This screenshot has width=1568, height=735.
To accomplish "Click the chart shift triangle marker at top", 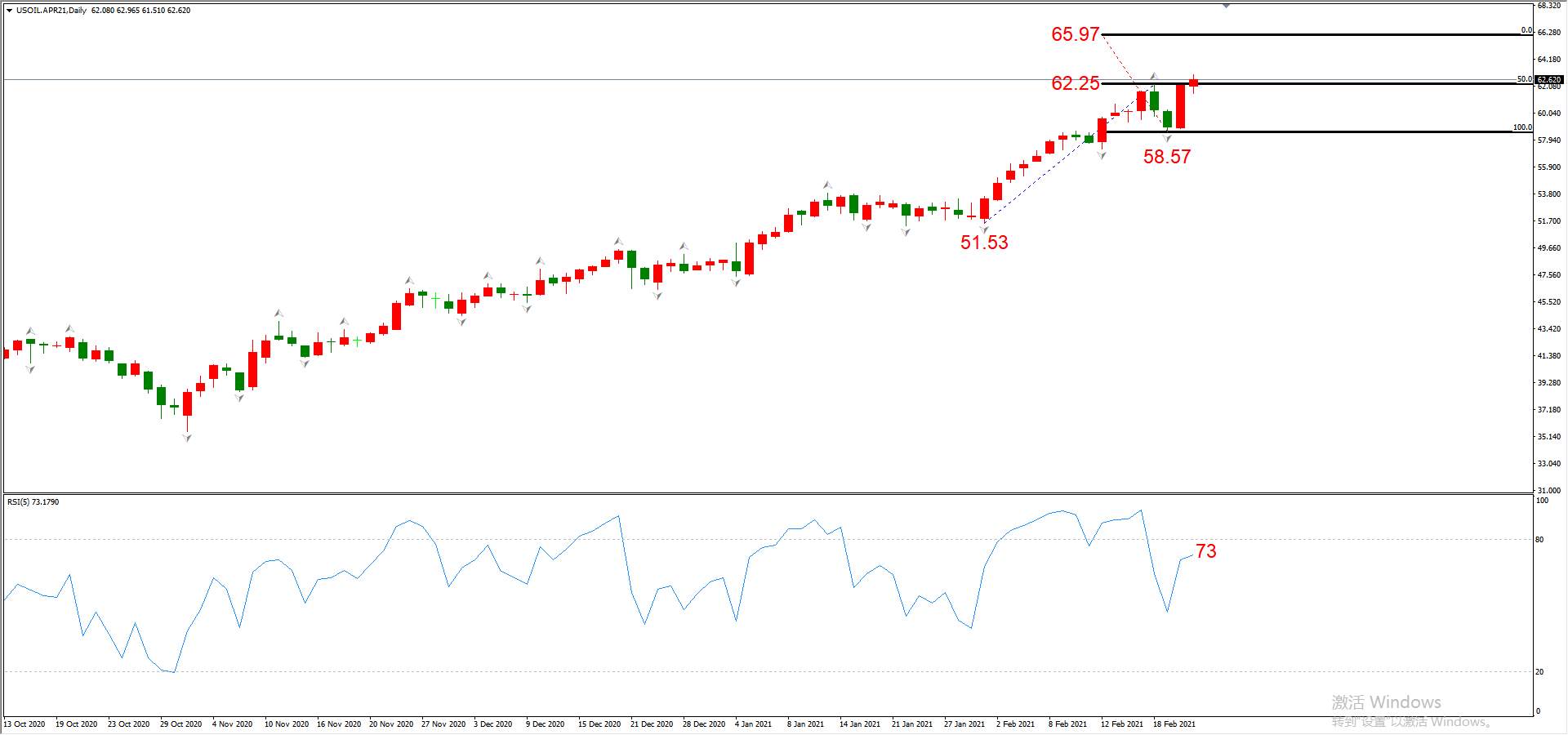I will pos(1226,5).
